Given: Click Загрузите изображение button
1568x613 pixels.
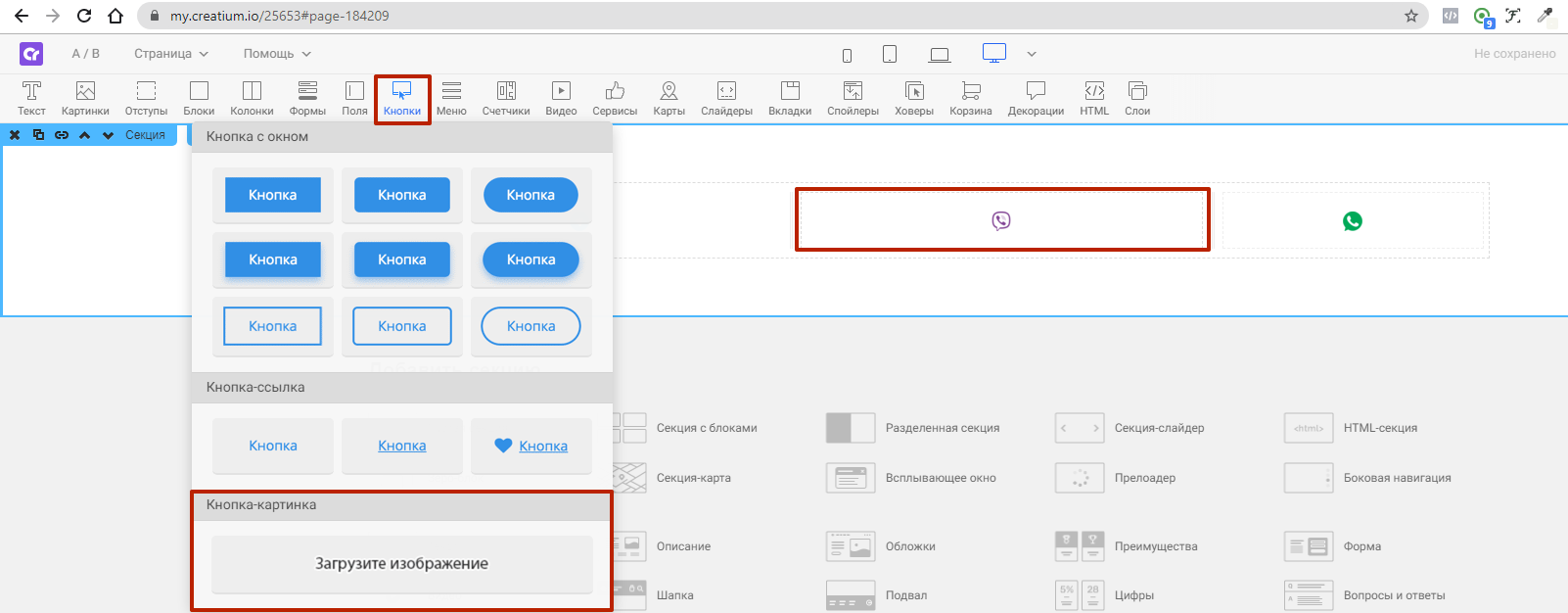Looking at the screenshot, I should [402, 564].
